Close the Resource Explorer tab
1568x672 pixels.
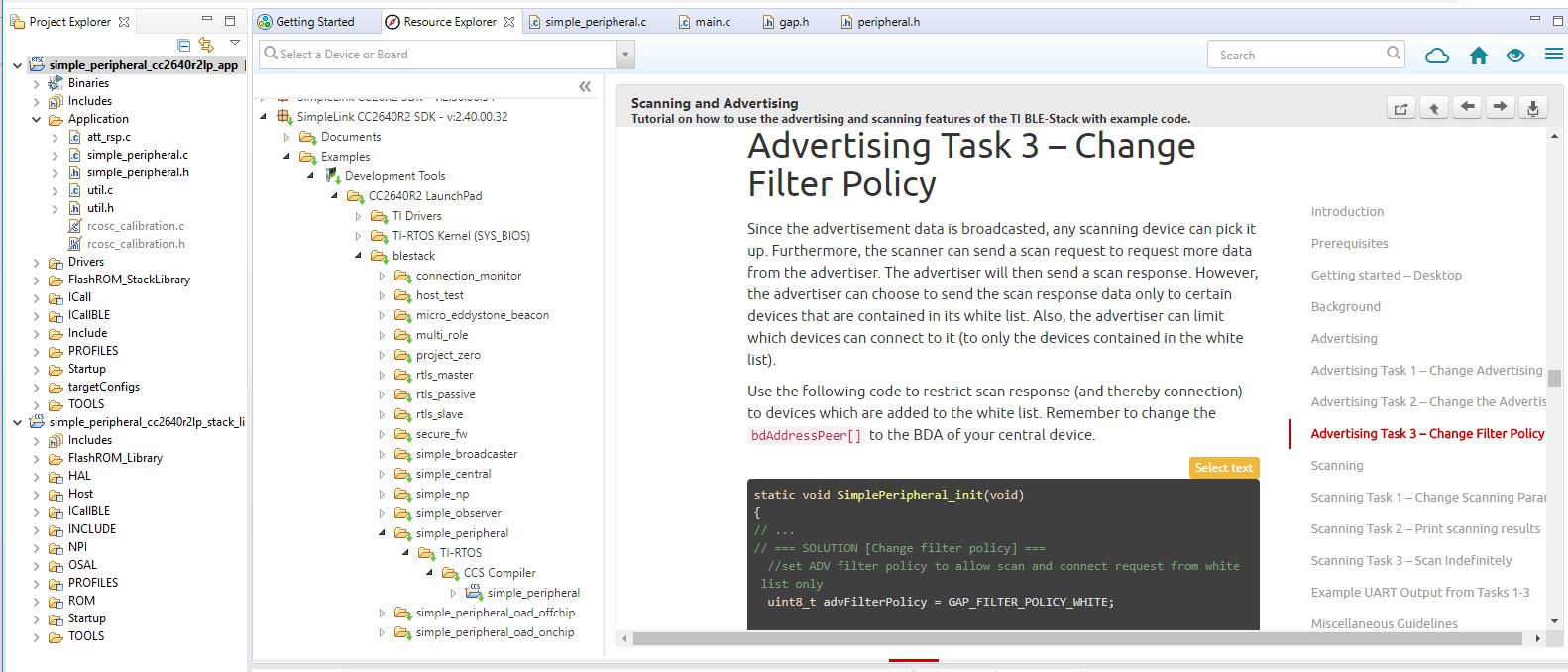pos(509,22)
